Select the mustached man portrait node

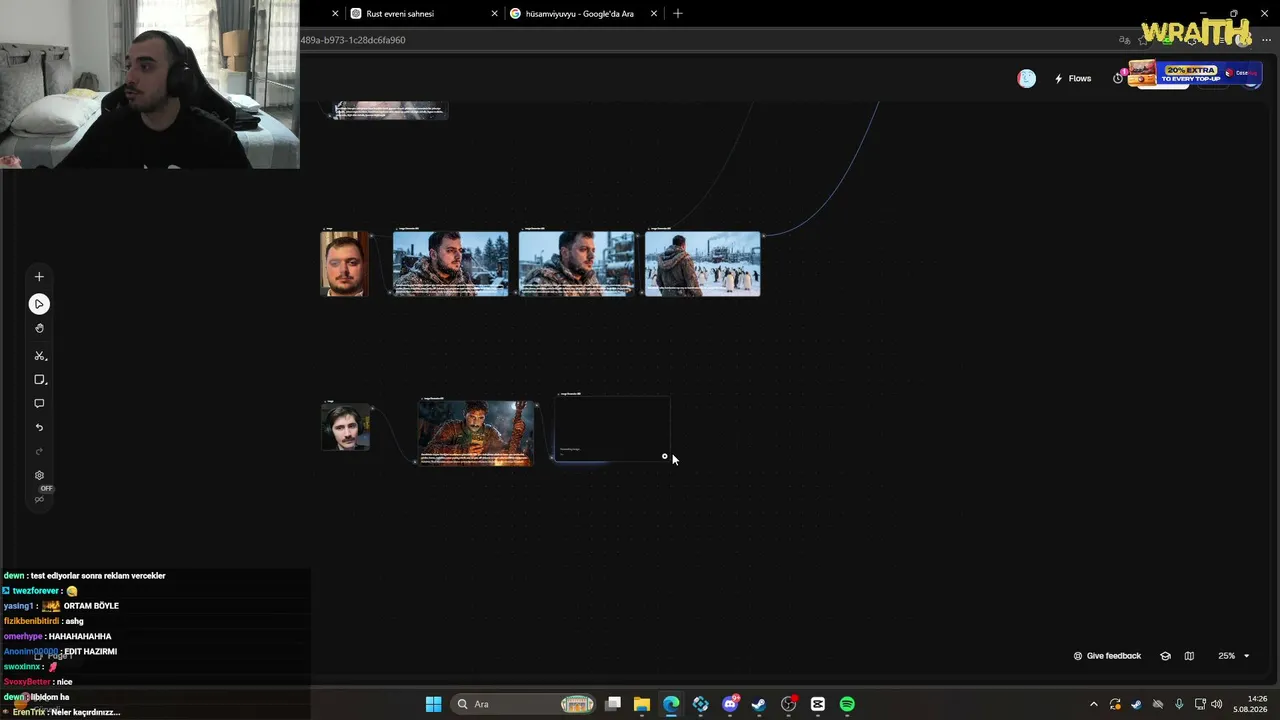(x=345, y=426)
